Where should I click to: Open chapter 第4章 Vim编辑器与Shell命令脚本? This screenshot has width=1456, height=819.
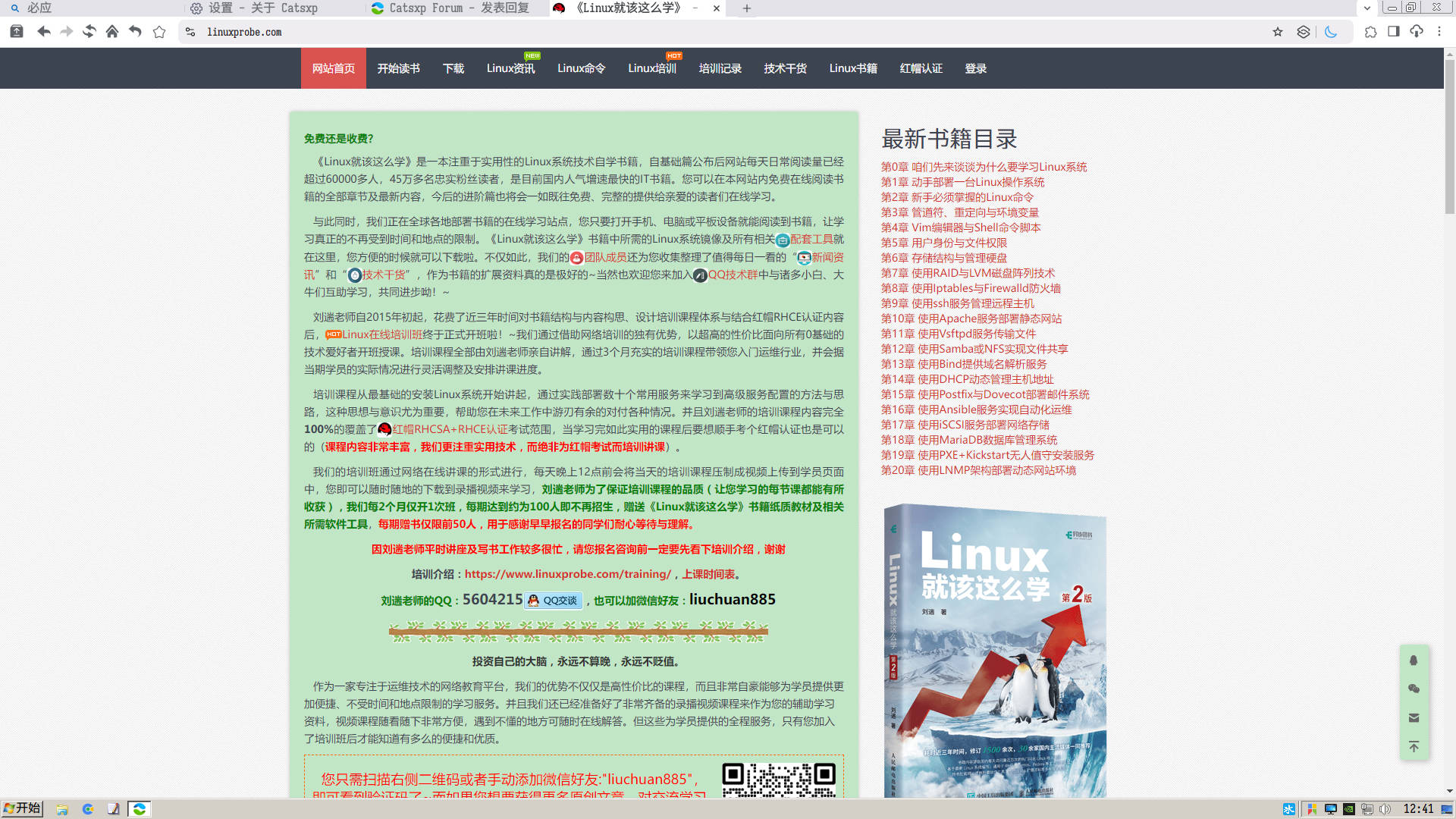pos(960,227)
